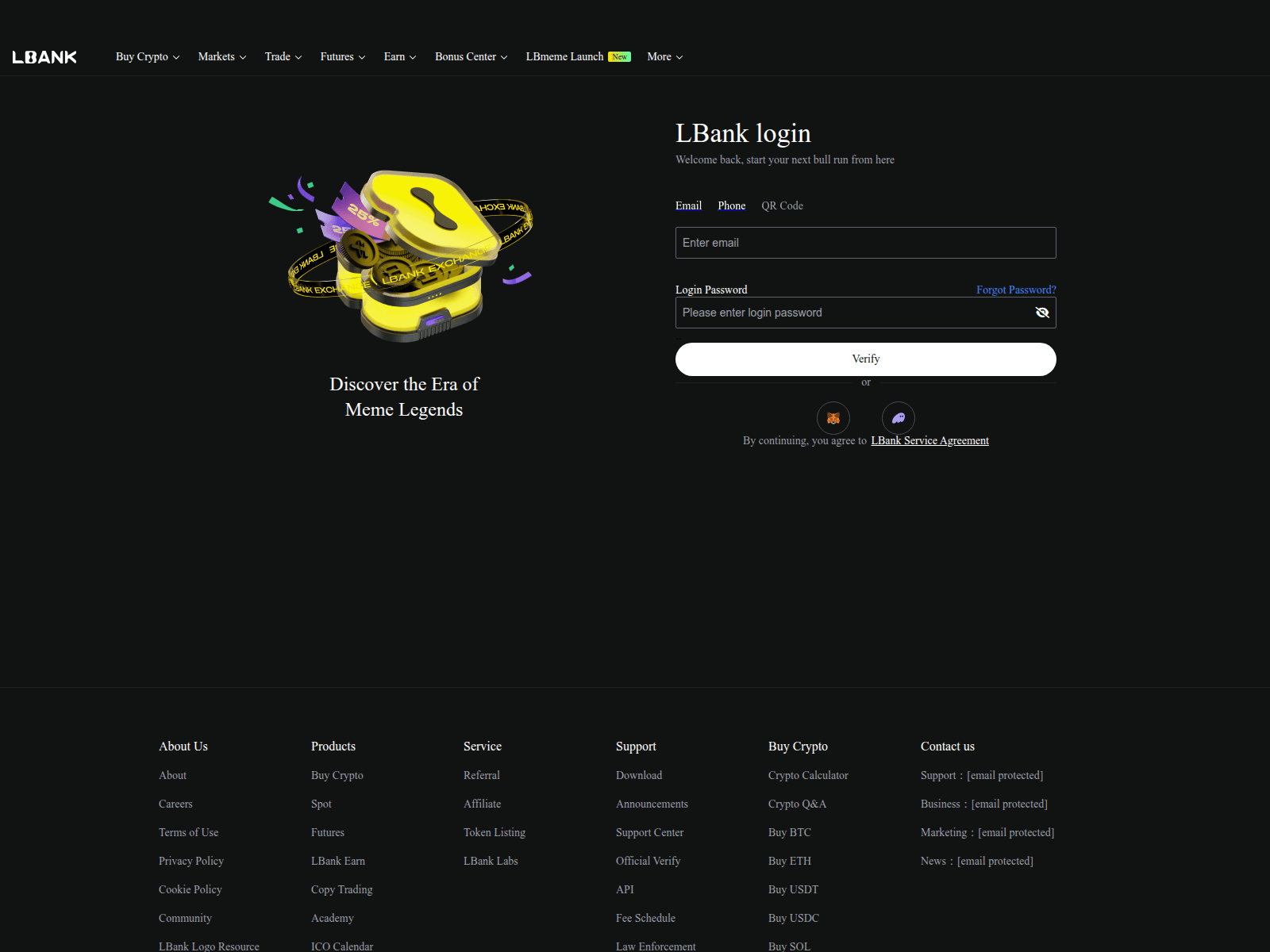The width and height of the screenshot is (1270, 952).
Task: Open Community footer link
Action: pyautogui.click(x=185, y=918)
